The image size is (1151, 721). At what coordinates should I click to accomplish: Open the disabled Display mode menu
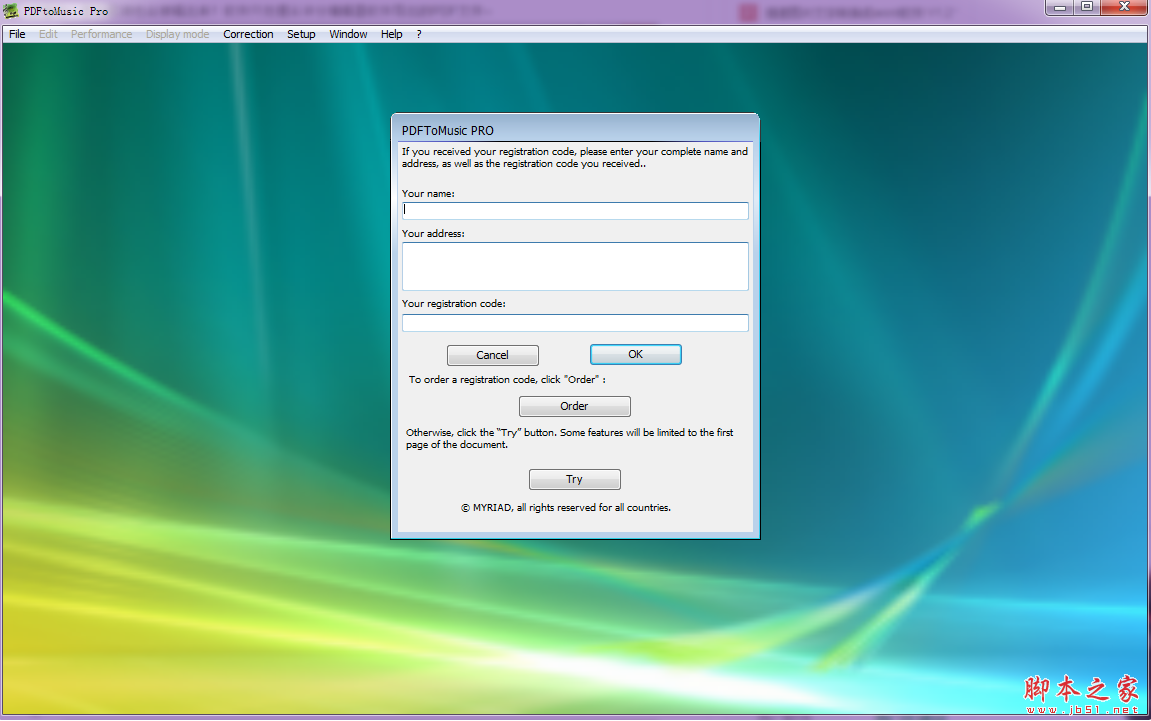[x=177, y=35]
